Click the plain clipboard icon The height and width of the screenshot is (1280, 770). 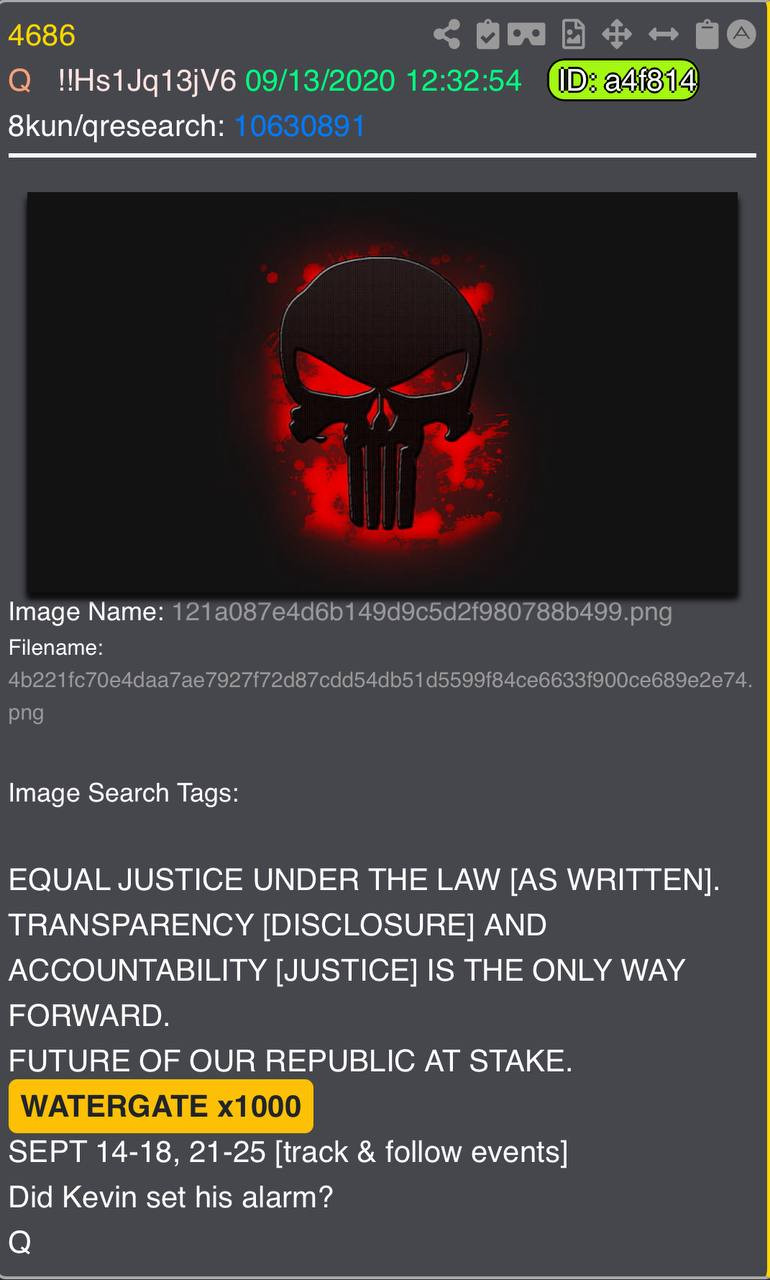(x=707, y=34)
